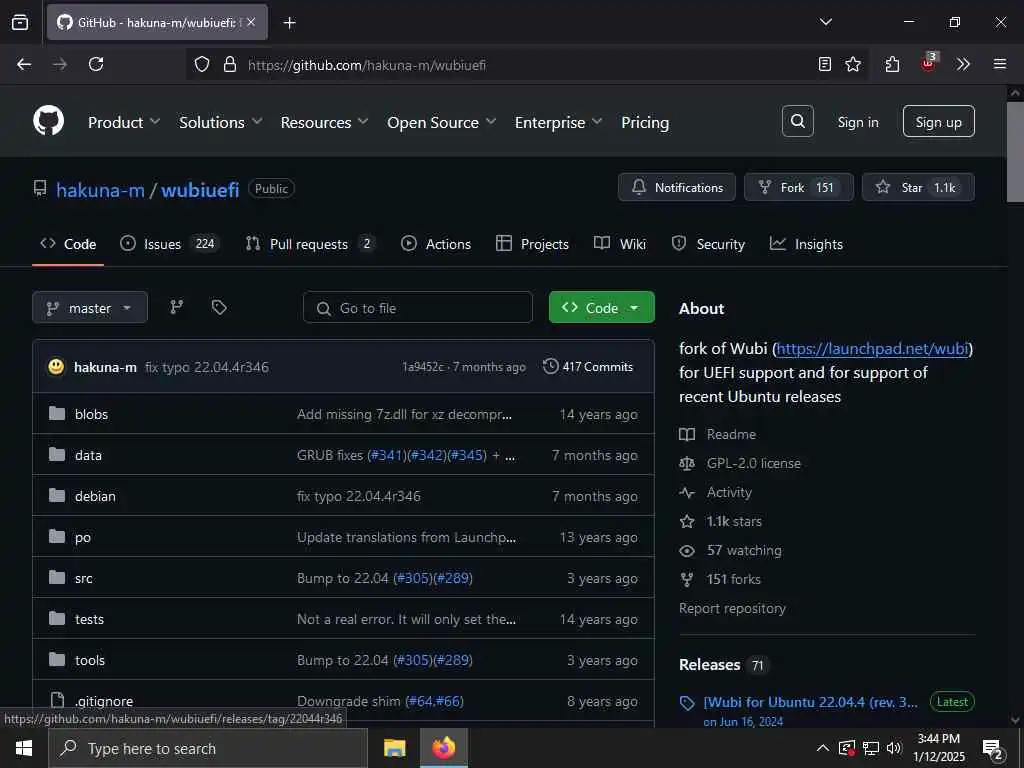Bookmark this page with the star icon

point(853,64)
